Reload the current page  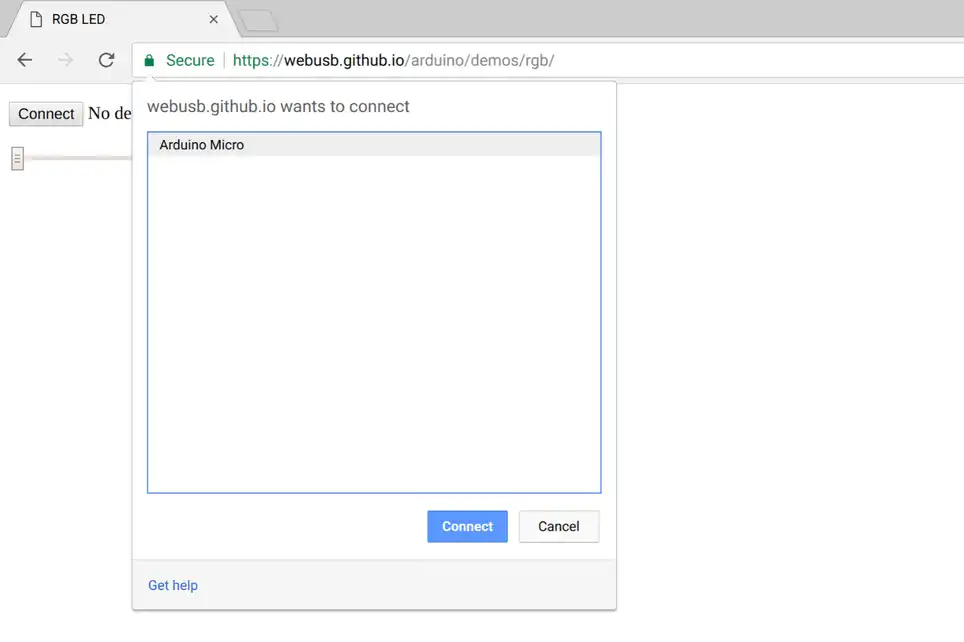pos(106,60)
